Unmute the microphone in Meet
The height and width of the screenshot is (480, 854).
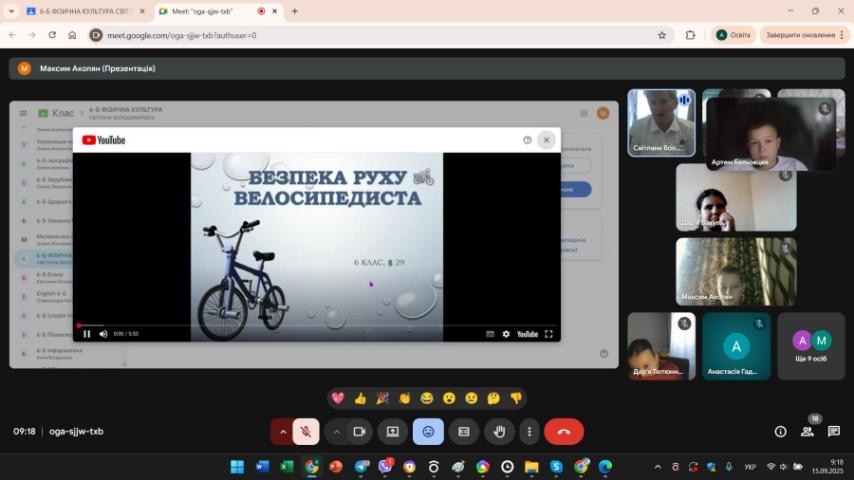307,432
